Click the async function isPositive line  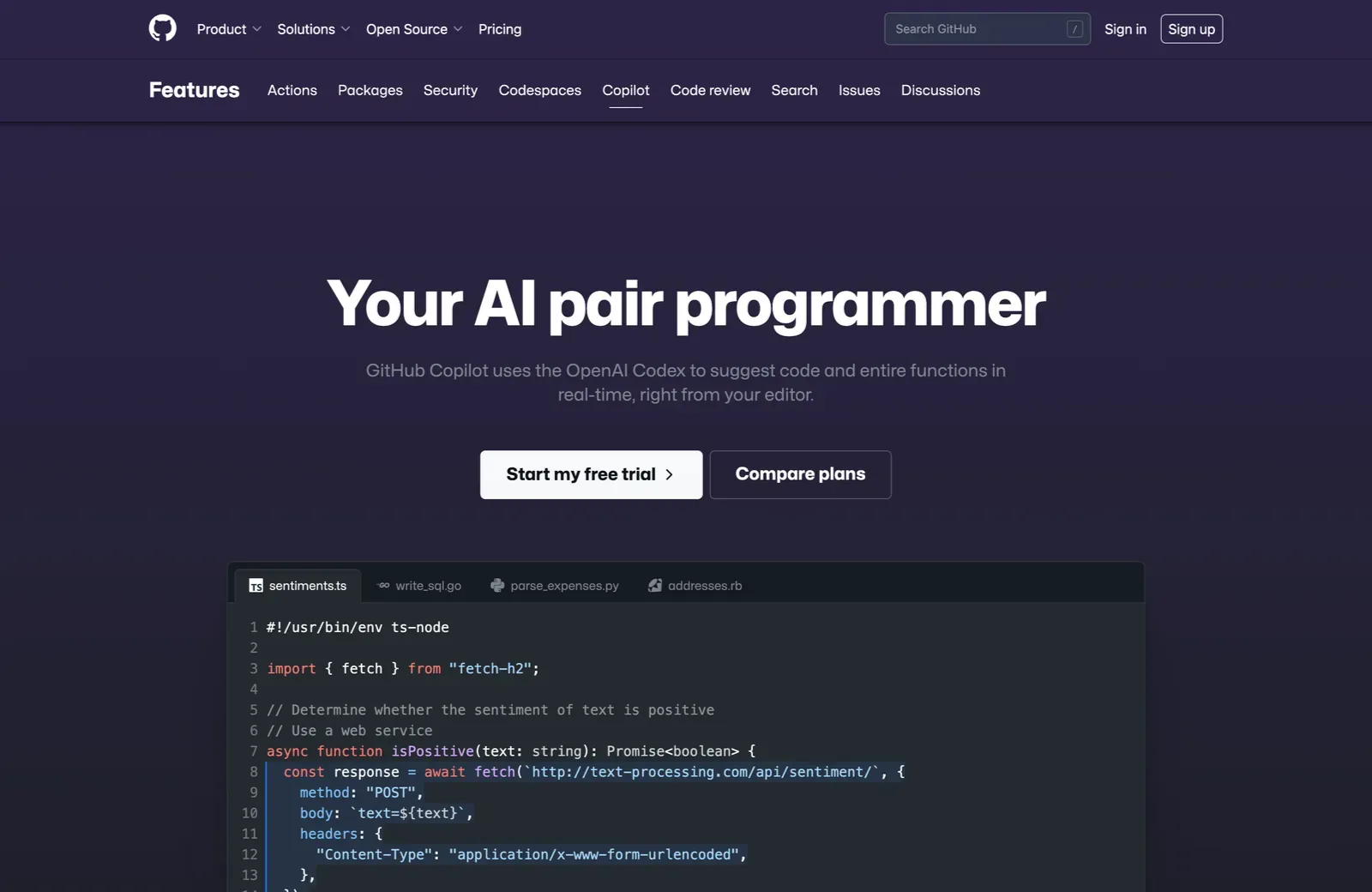[x=511, y=750]
